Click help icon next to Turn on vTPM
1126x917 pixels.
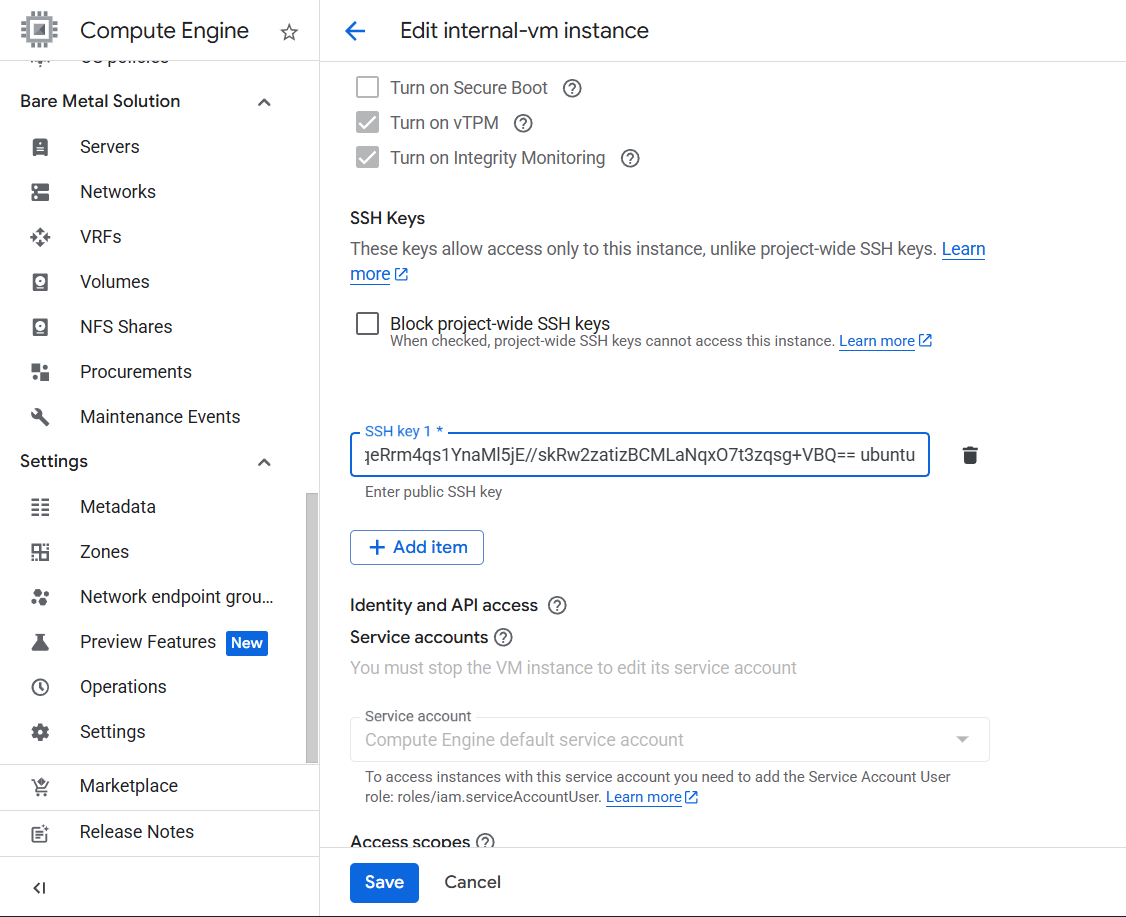[x=523, y=123]
